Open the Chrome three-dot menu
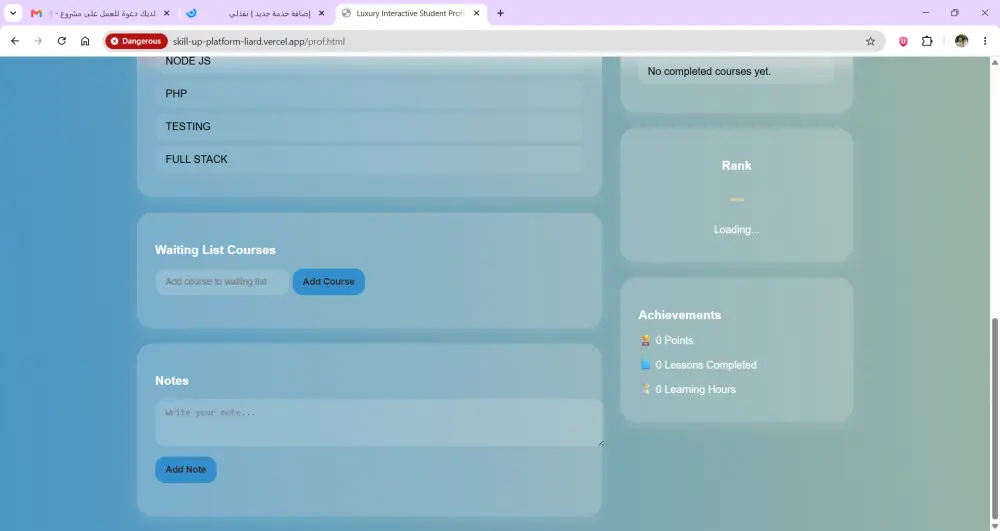The width and height of the screenshot is (1000, 531). pyautogui.click(x=985, y=41)
